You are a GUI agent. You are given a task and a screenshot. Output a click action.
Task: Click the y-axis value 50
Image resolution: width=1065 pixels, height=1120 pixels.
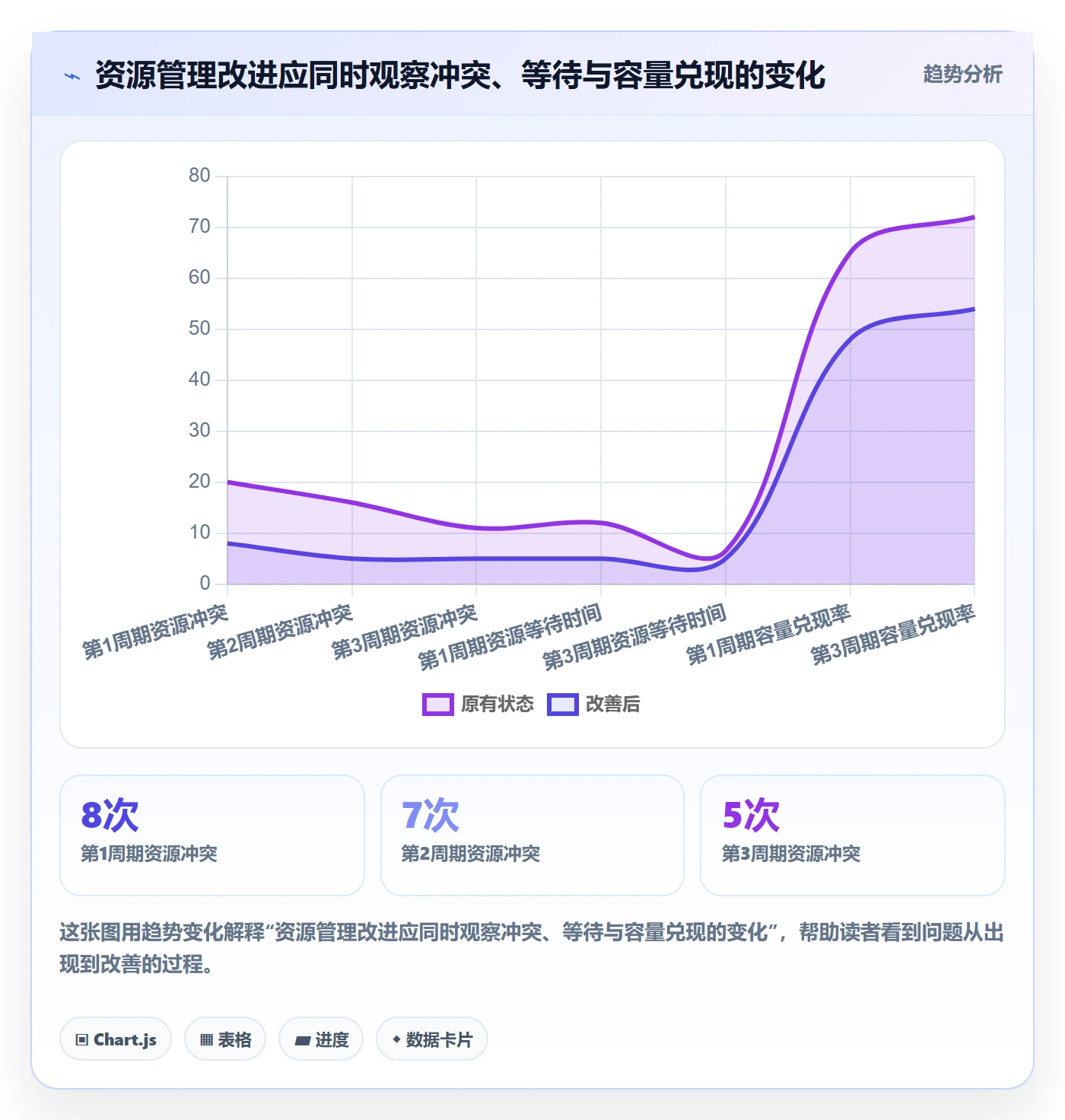(199, 329)
